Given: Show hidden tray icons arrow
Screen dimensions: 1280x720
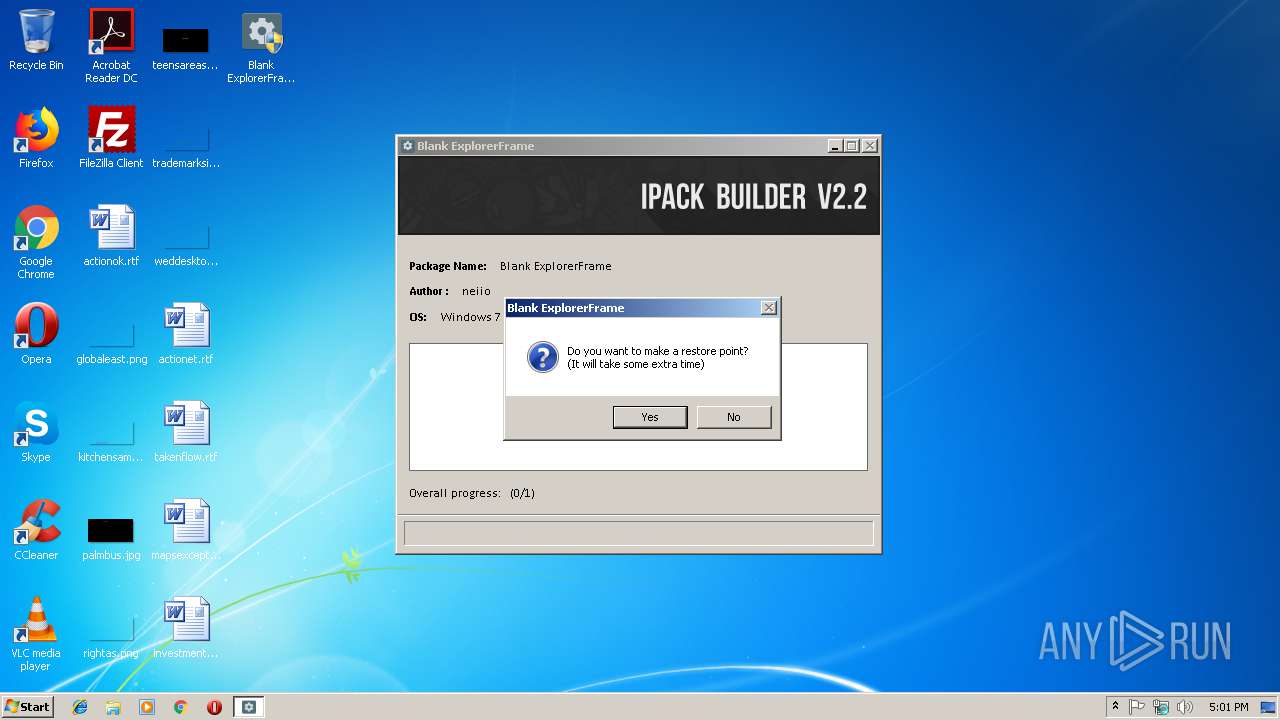Looking at the screenshot, I should click(x=1115, y=707).
